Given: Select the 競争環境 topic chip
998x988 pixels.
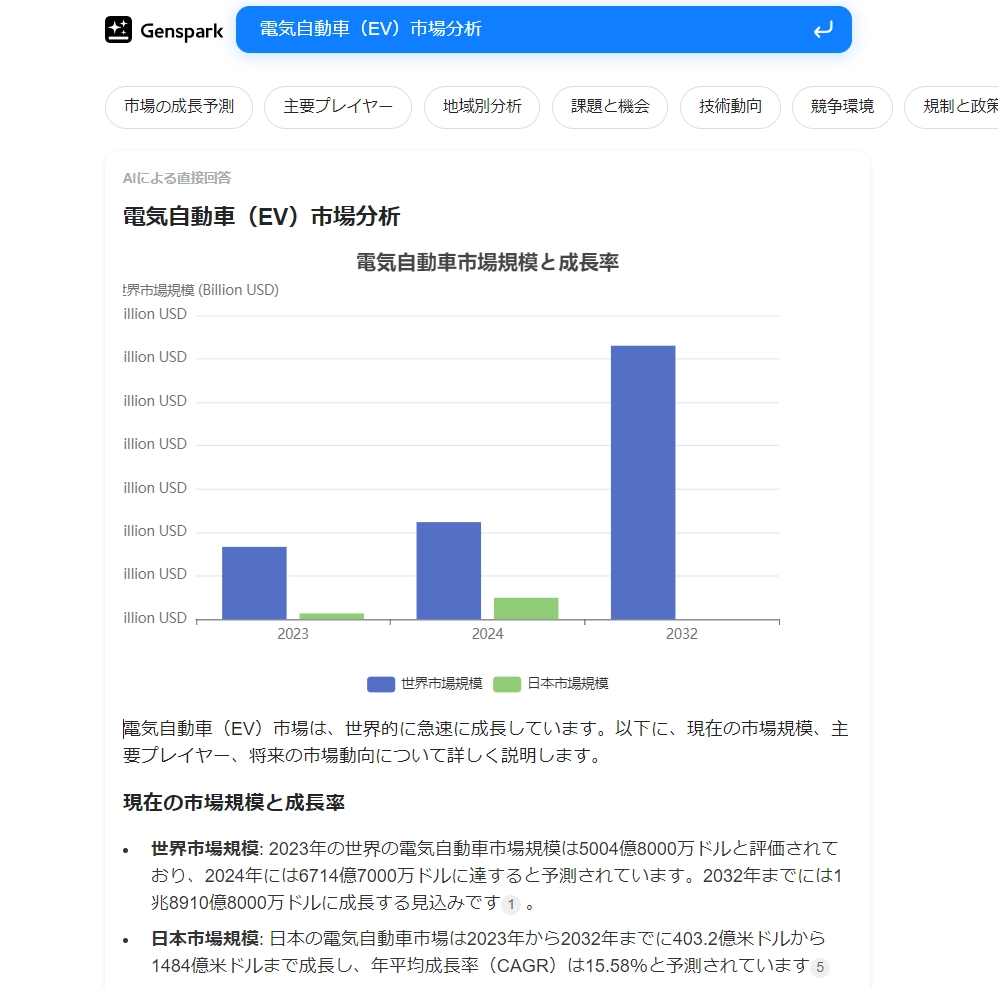Looking at the screenshot, I should (x=842, y=107).
